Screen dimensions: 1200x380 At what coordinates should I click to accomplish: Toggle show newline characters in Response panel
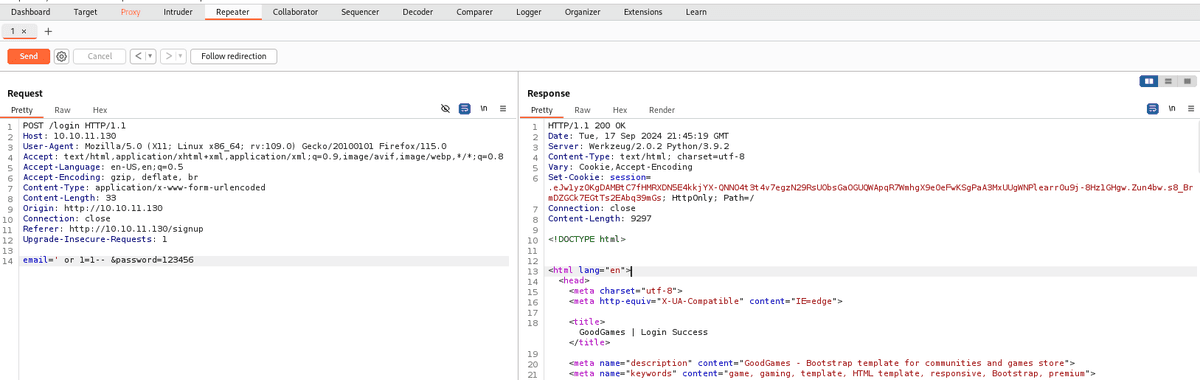tap(1172, 109)
